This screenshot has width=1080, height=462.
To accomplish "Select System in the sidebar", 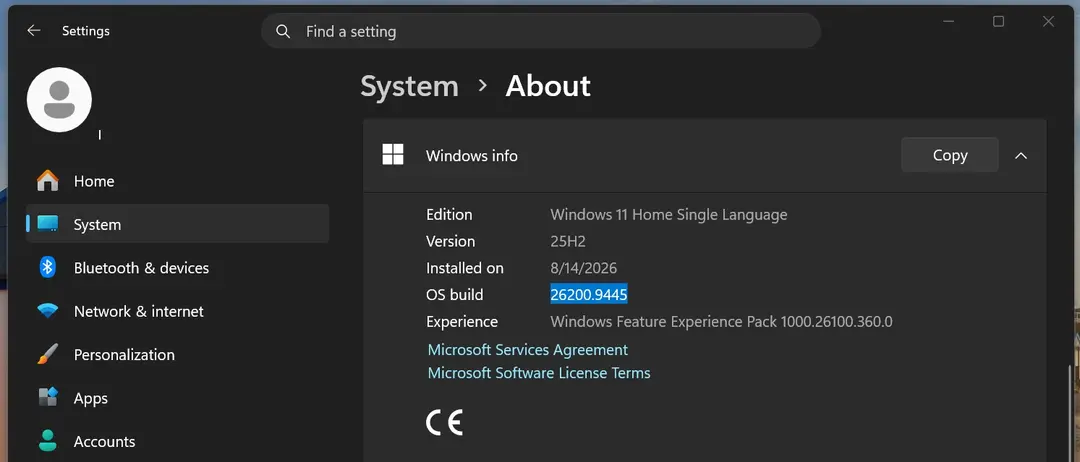I will point(178,224).
